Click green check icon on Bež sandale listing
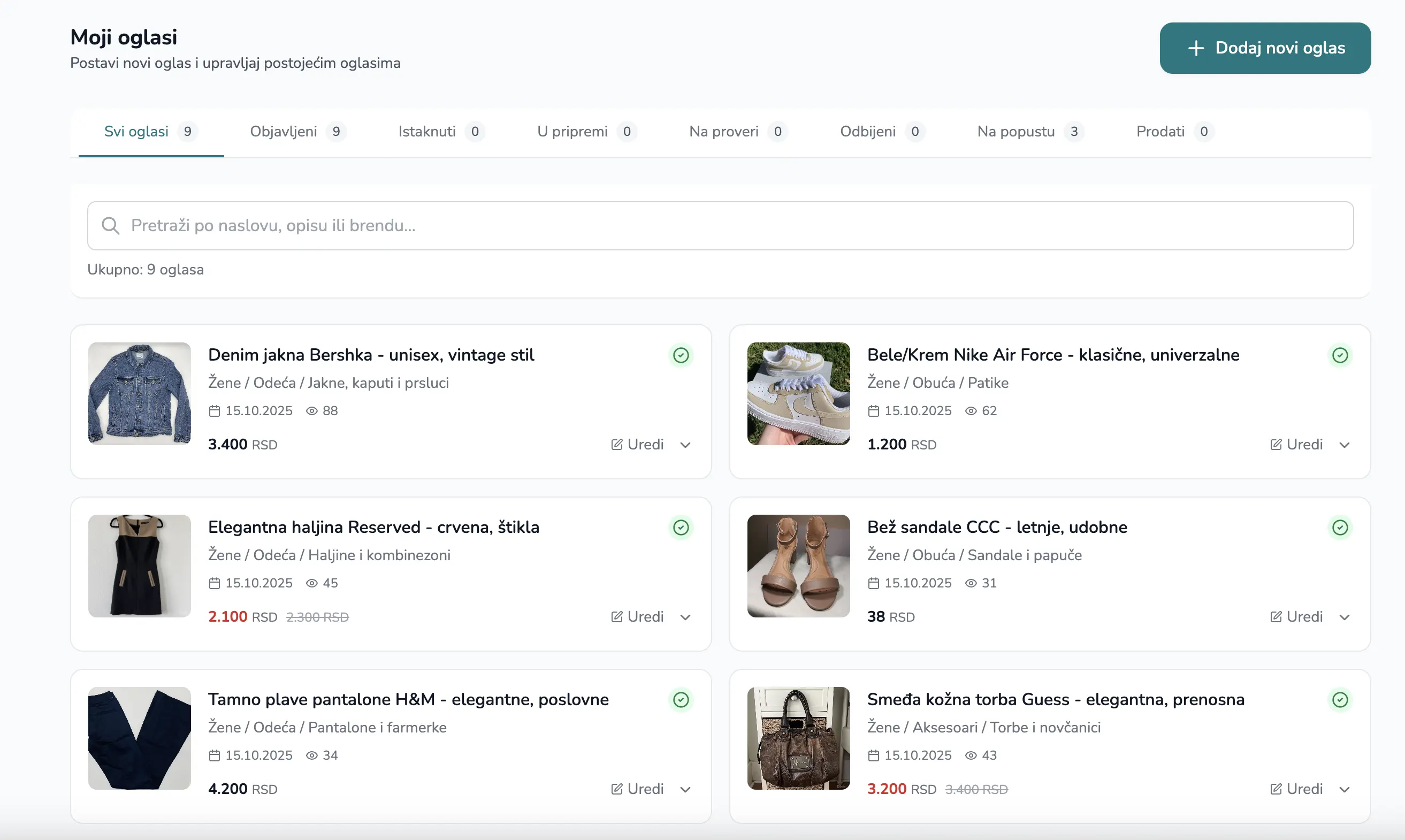1405x840 pixels. [1339, 528]
